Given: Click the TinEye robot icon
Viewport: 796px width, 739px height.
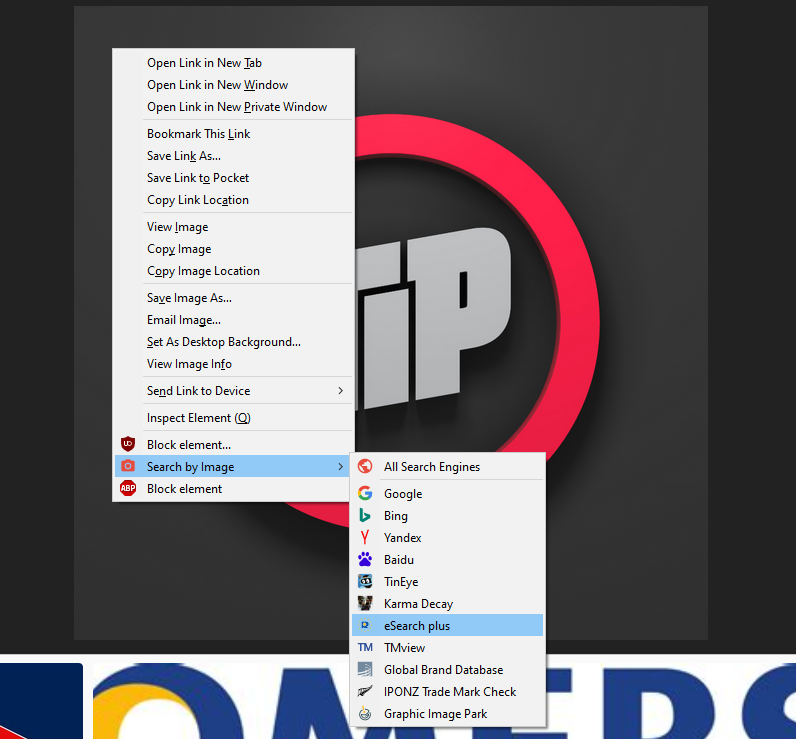Looking at the screenshot, I should pyautogui.click(x=365, y=581).
